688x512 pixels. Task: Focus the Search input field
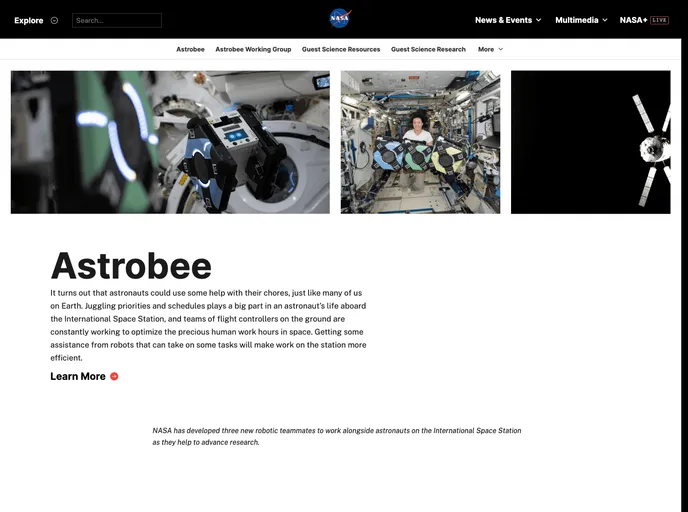click(117, 20)
